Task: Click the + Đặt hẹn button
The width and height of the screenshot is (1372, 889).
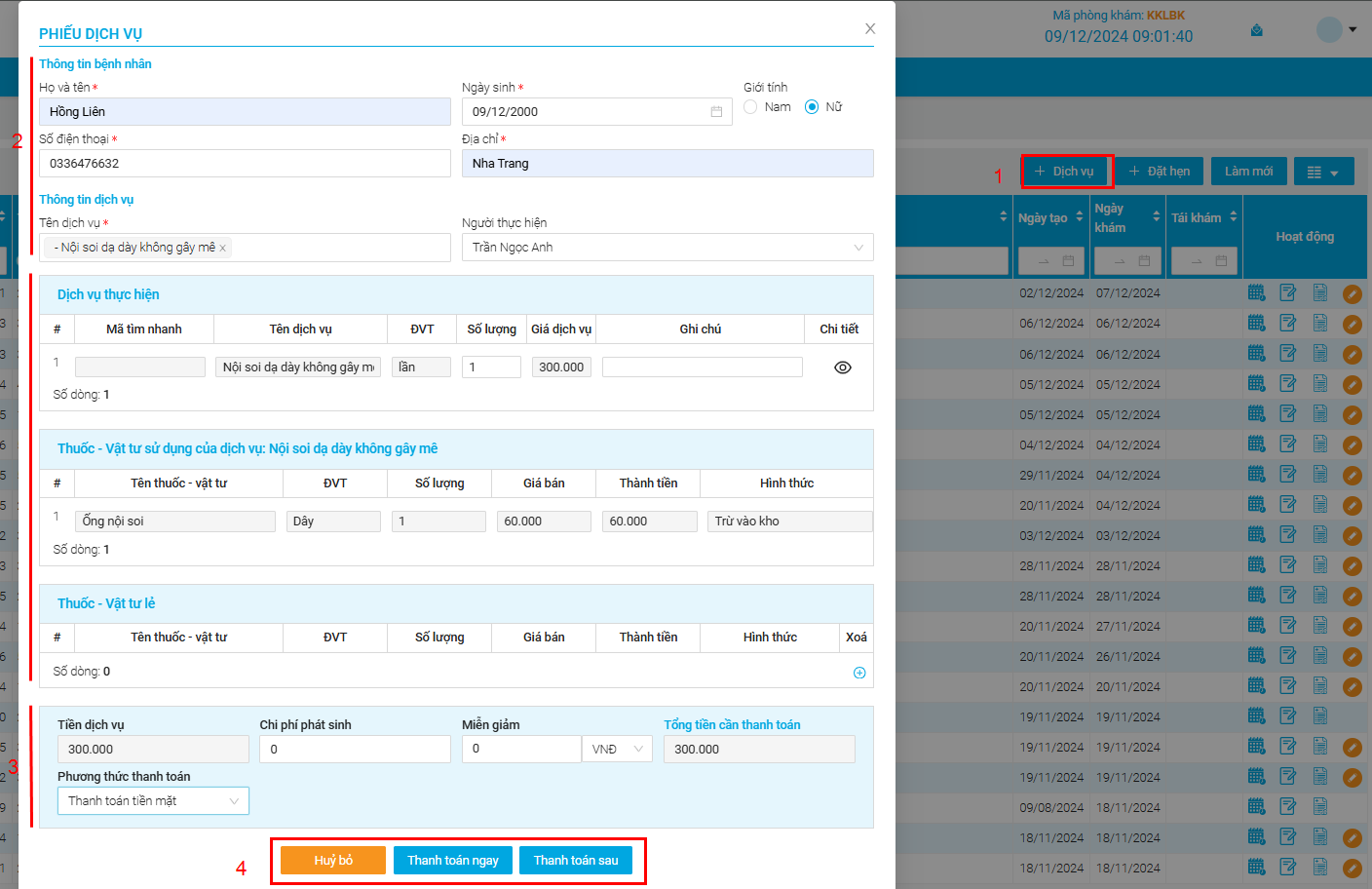Action: (1160, 172)
